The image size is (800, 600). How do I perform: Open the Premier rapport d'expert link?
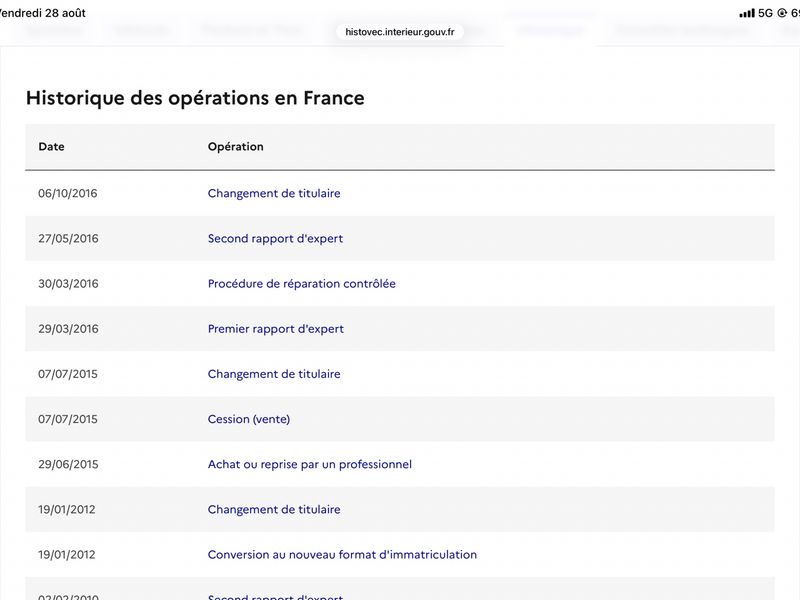pos(276,329)
